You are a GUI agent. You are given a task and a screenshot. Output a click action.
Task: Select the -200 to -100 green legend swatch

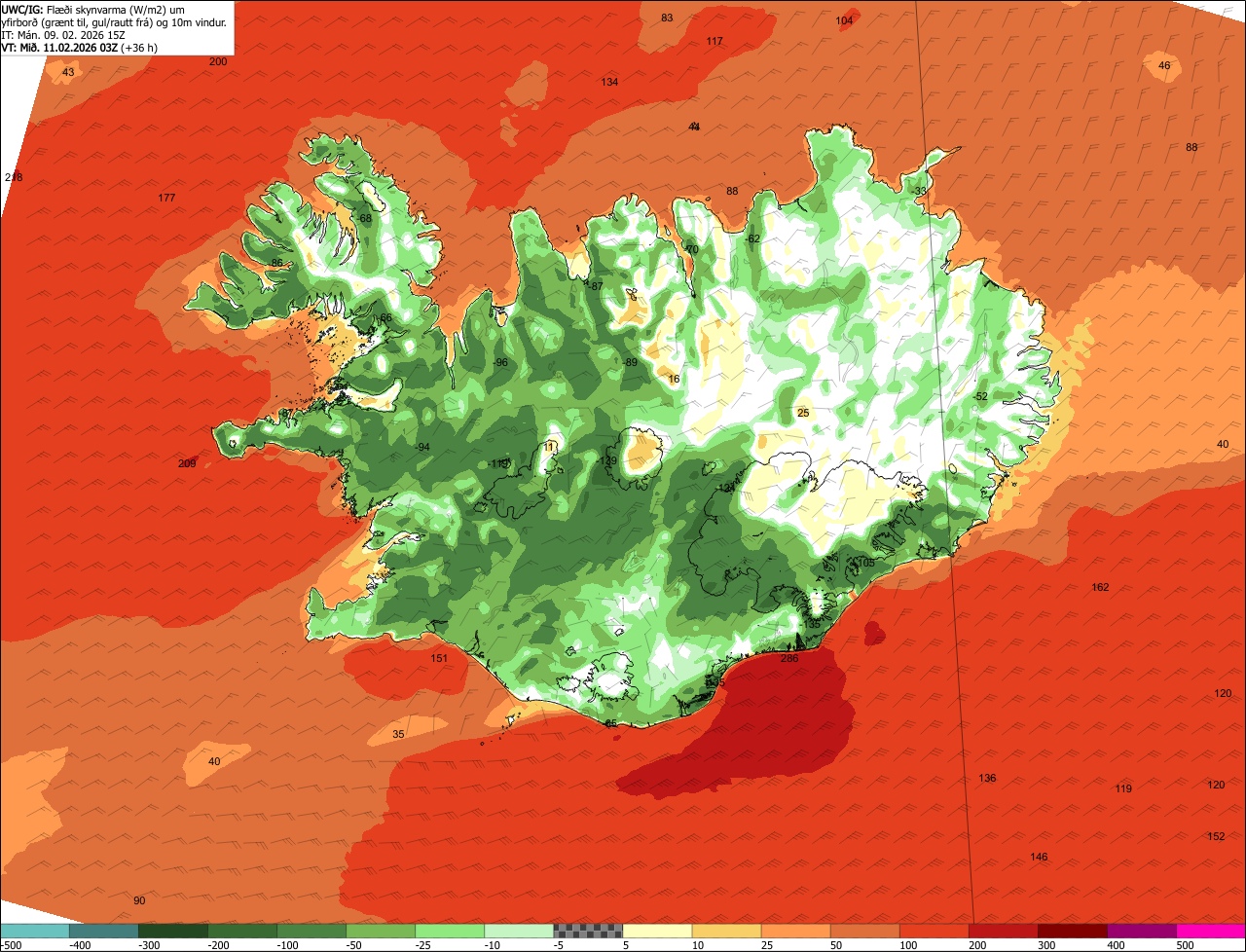(x=242, y=931)
